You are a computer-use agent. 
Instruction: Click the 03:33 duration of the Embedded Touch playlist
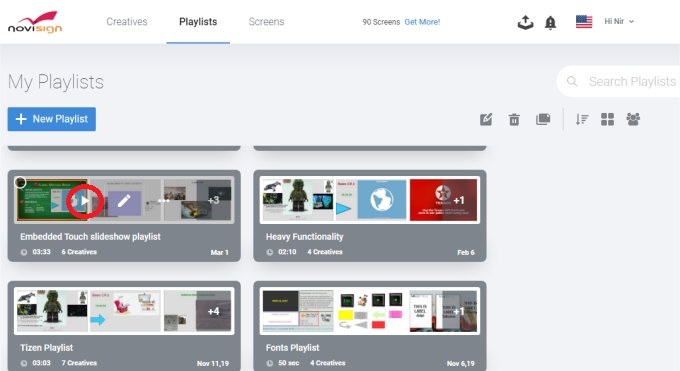41,252
